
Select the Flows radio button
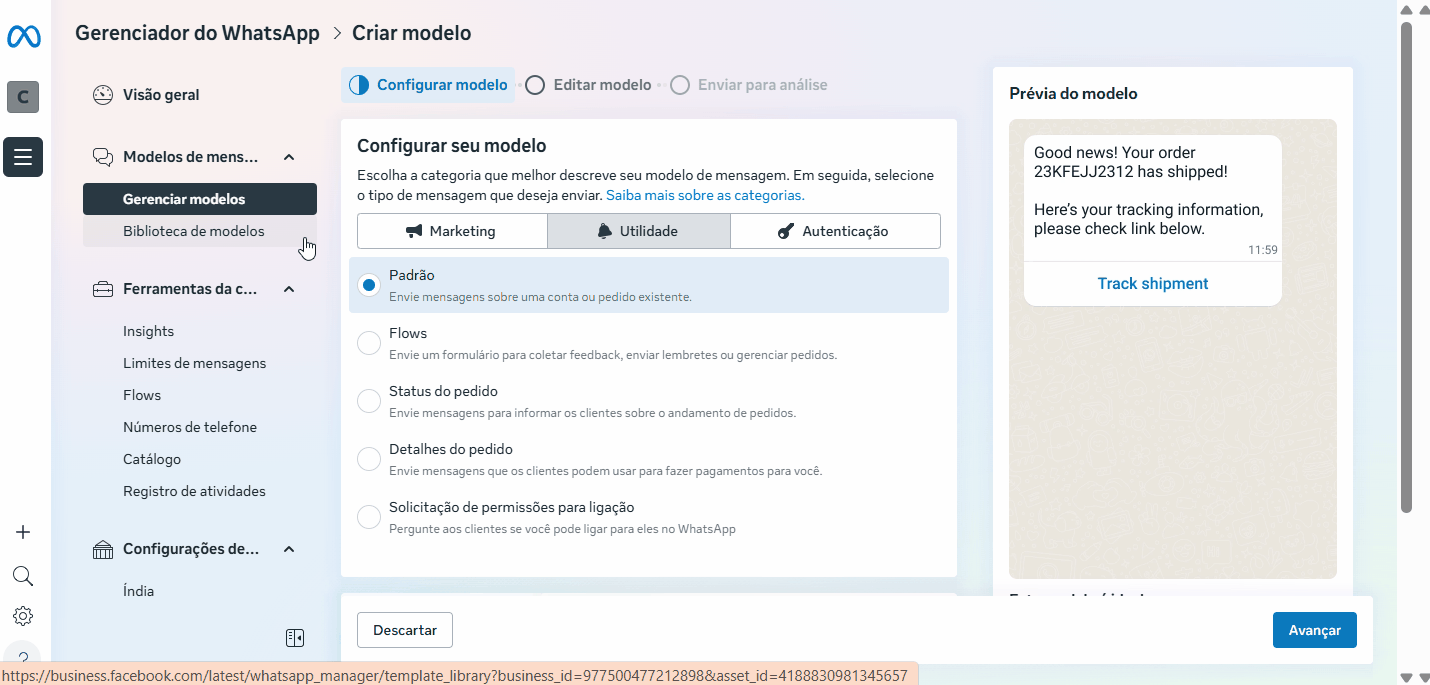click(x=369, y=343)
